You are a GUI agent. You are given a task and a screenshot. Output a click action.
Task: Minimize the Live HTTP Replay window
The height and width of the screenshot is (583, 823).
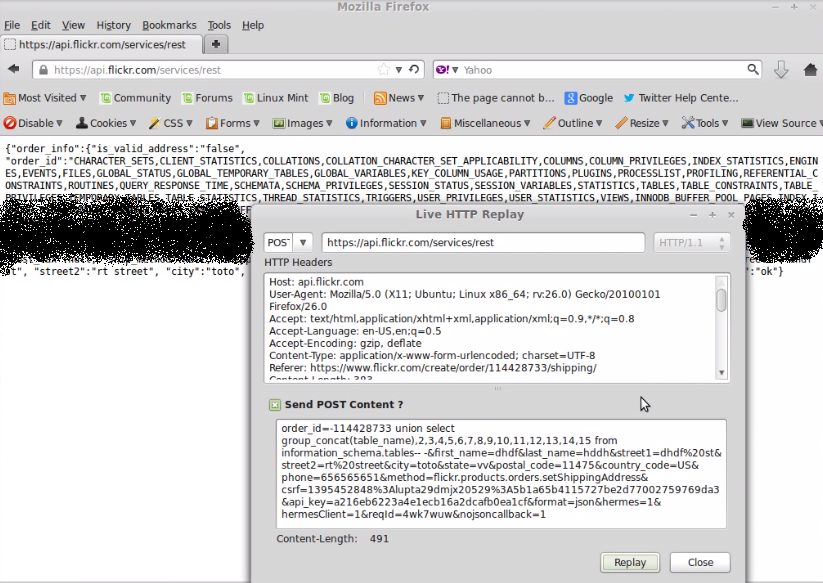(693, 215)
